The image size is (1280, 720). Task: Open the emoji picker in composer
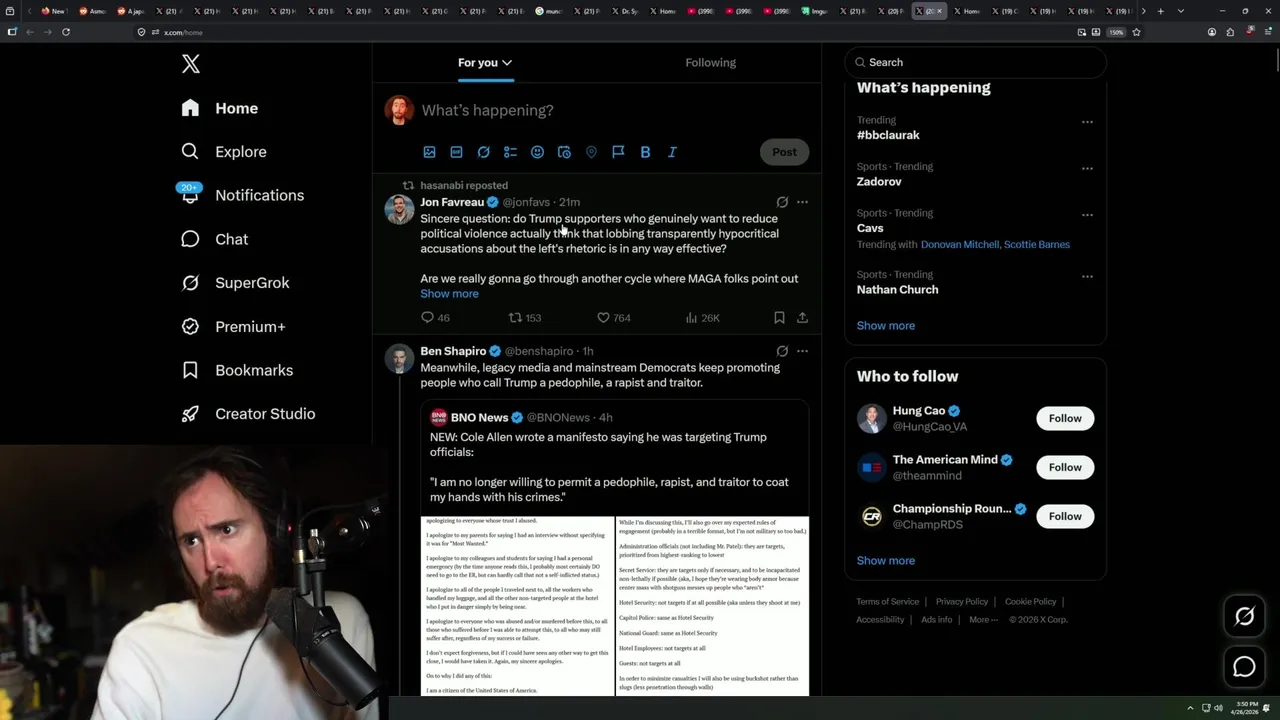(x=537, y=152)
